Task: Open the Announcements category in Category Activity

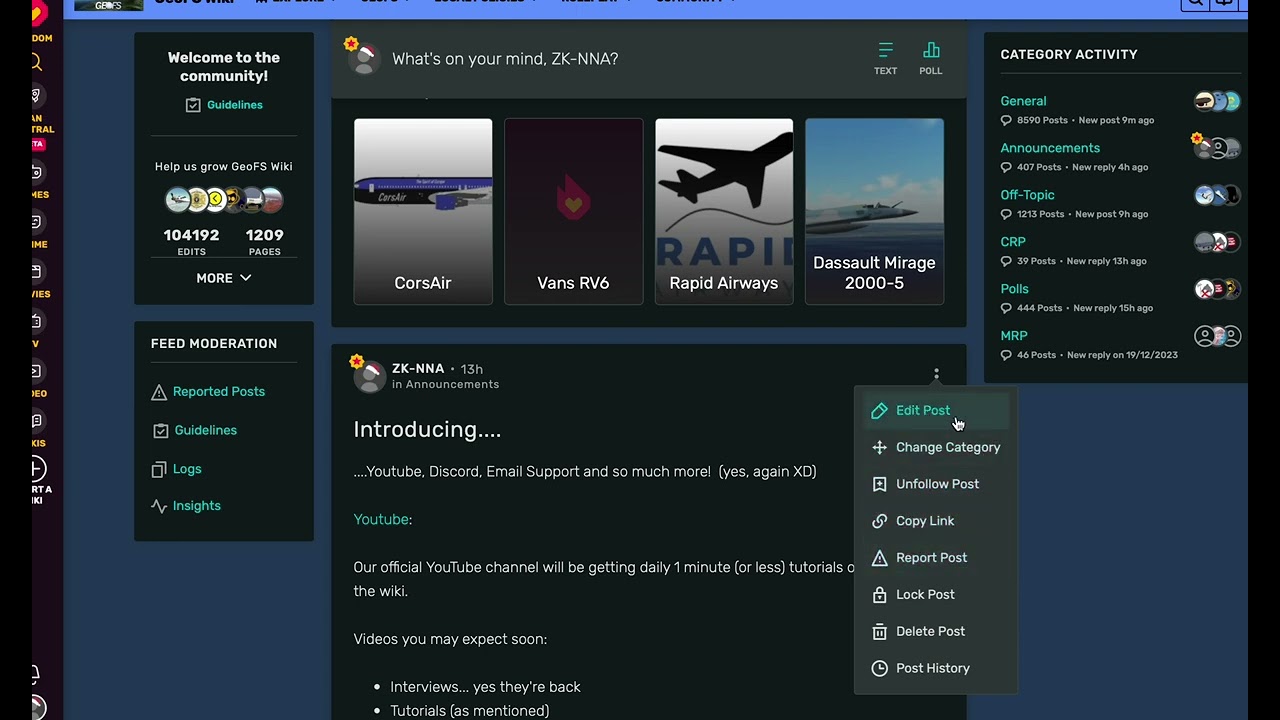Action: (x=1050, y=148)
